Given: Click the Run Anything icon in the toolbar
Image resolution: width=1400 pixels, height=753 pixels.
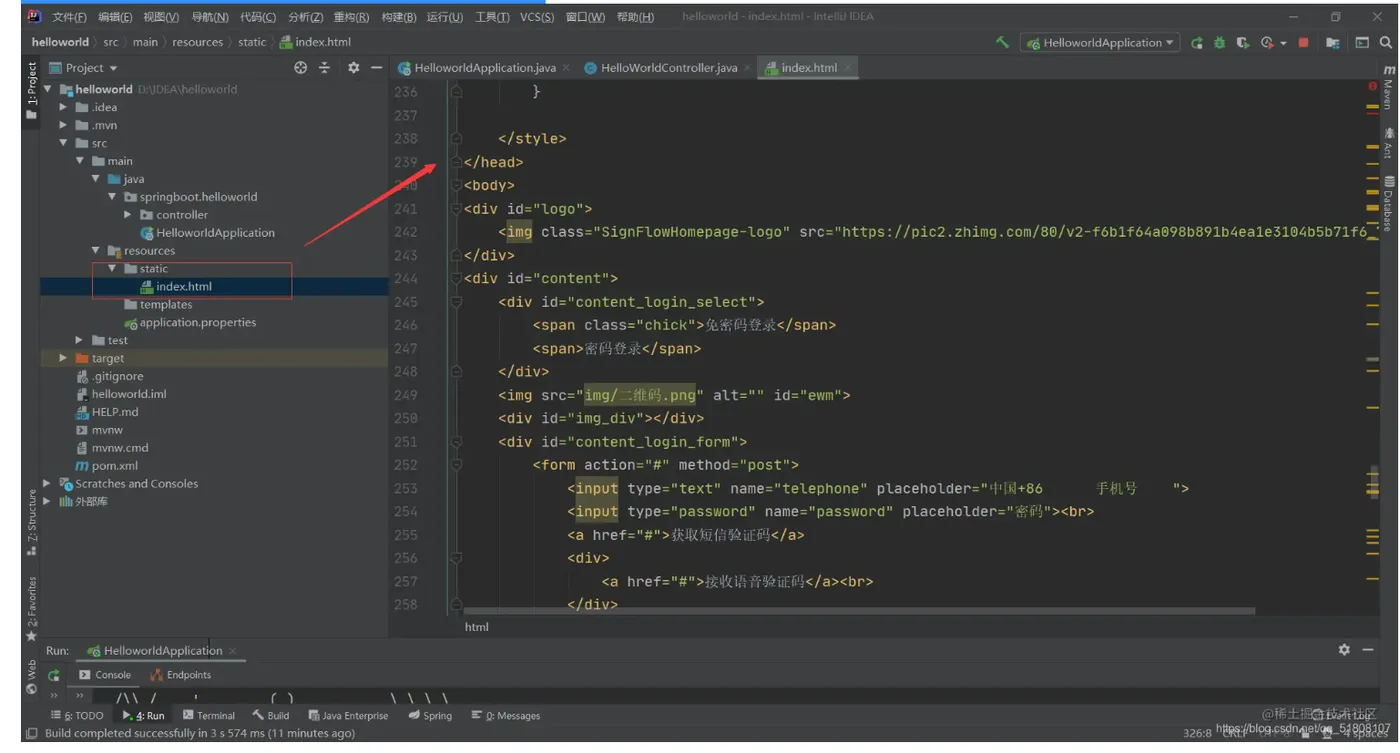Looking at the screenshot, I should (x=1362, y=43).
